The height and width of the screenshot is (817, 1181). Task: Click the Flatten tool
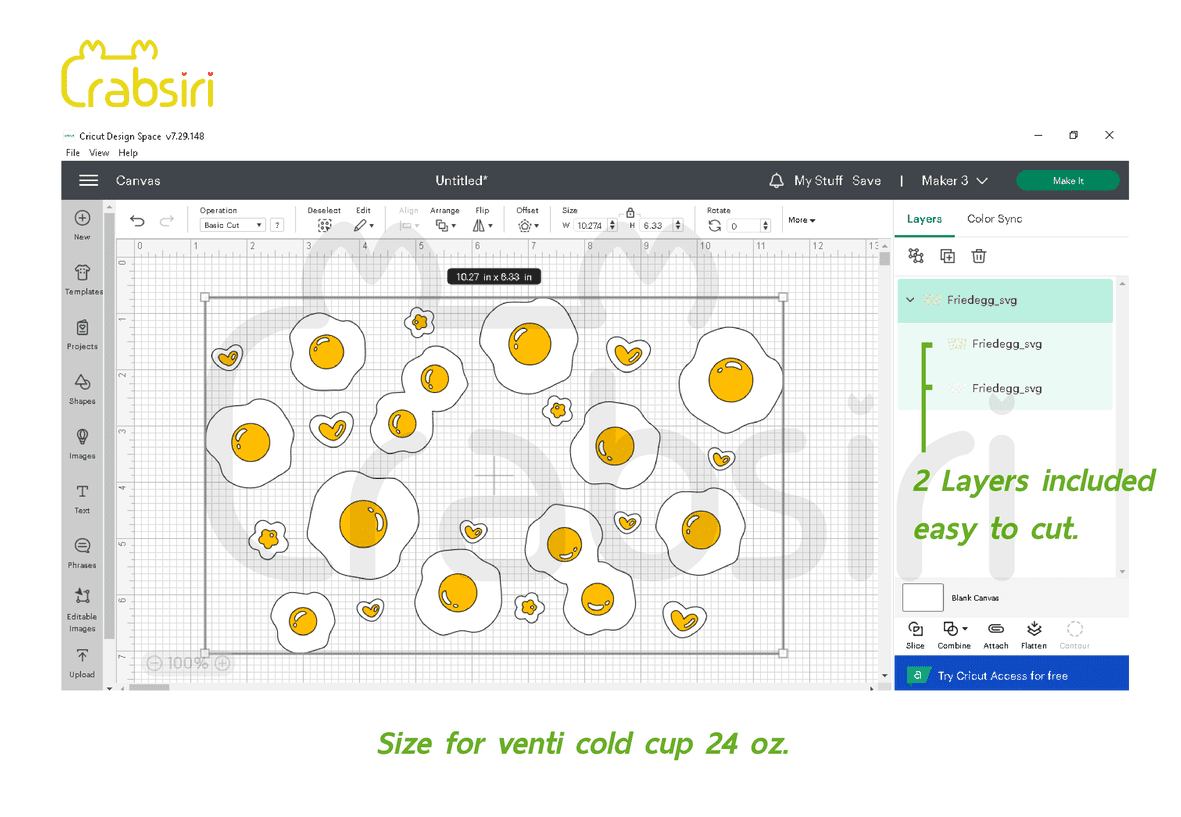click(1034, 633)
